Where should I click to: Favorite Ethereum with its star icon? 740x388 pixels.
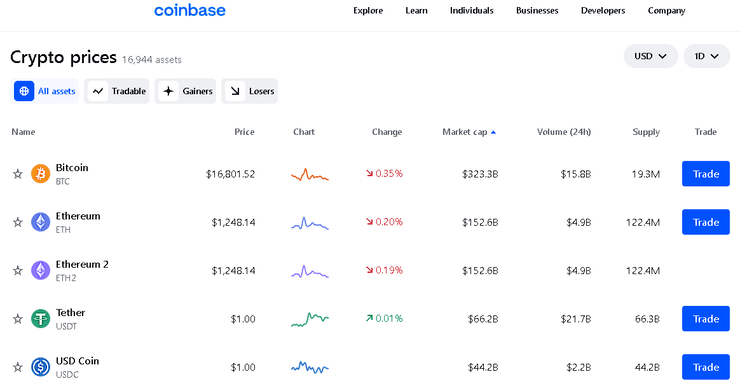coord(18,222)
